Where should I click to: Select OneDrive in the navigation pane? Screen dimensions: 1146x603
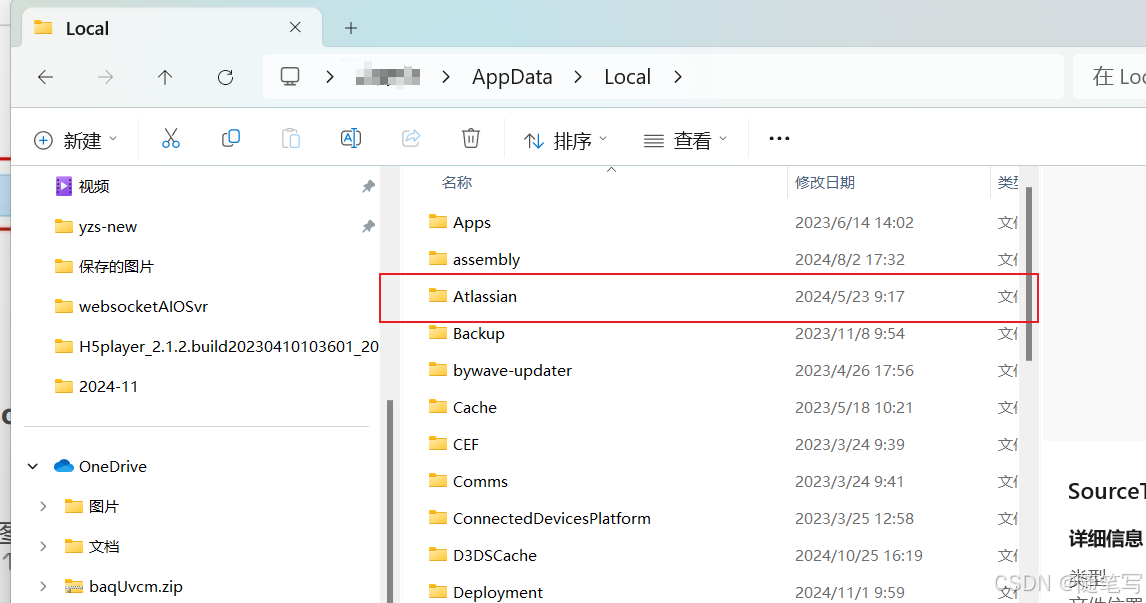113,466
